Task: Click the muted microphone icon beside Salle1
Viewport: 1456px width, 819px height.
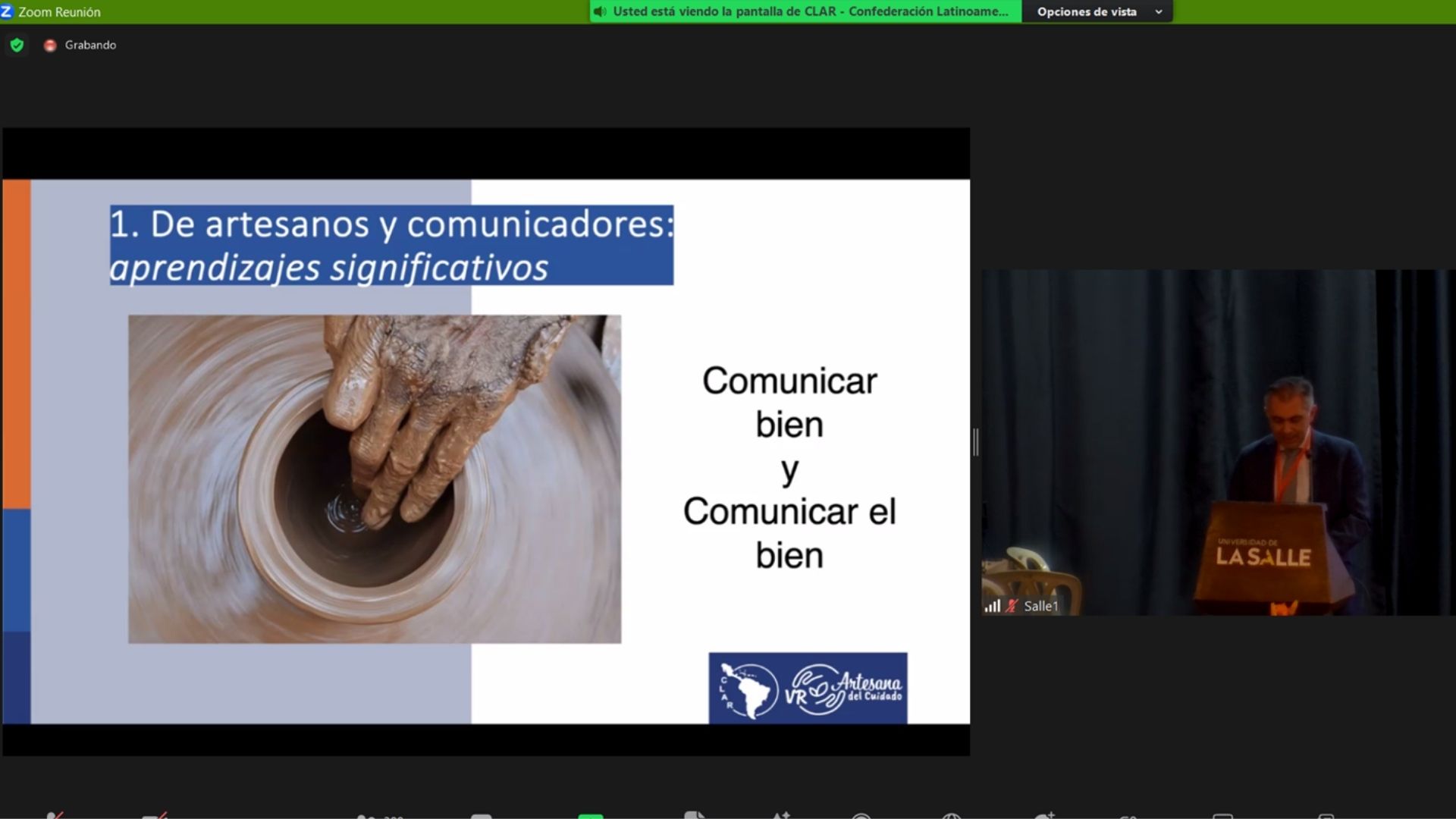Action: [x=1012, y=606]
